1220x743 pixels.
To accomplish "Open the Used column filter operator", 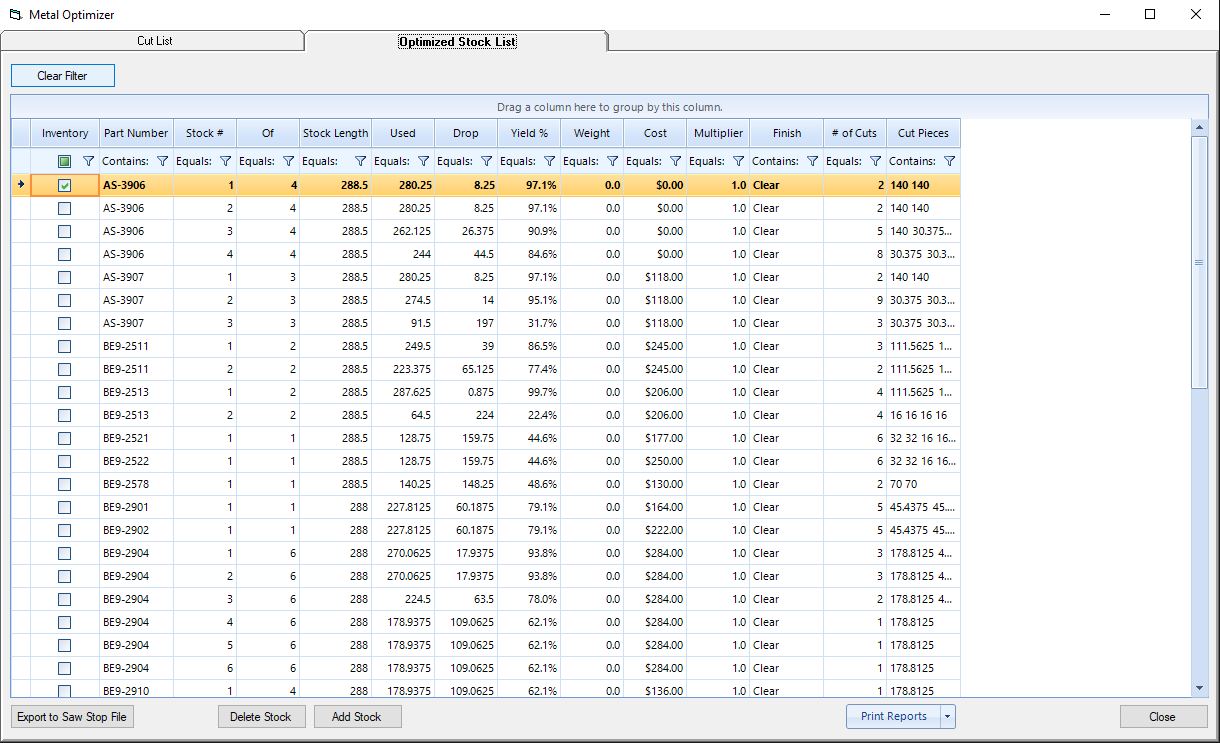I will 391,161.
